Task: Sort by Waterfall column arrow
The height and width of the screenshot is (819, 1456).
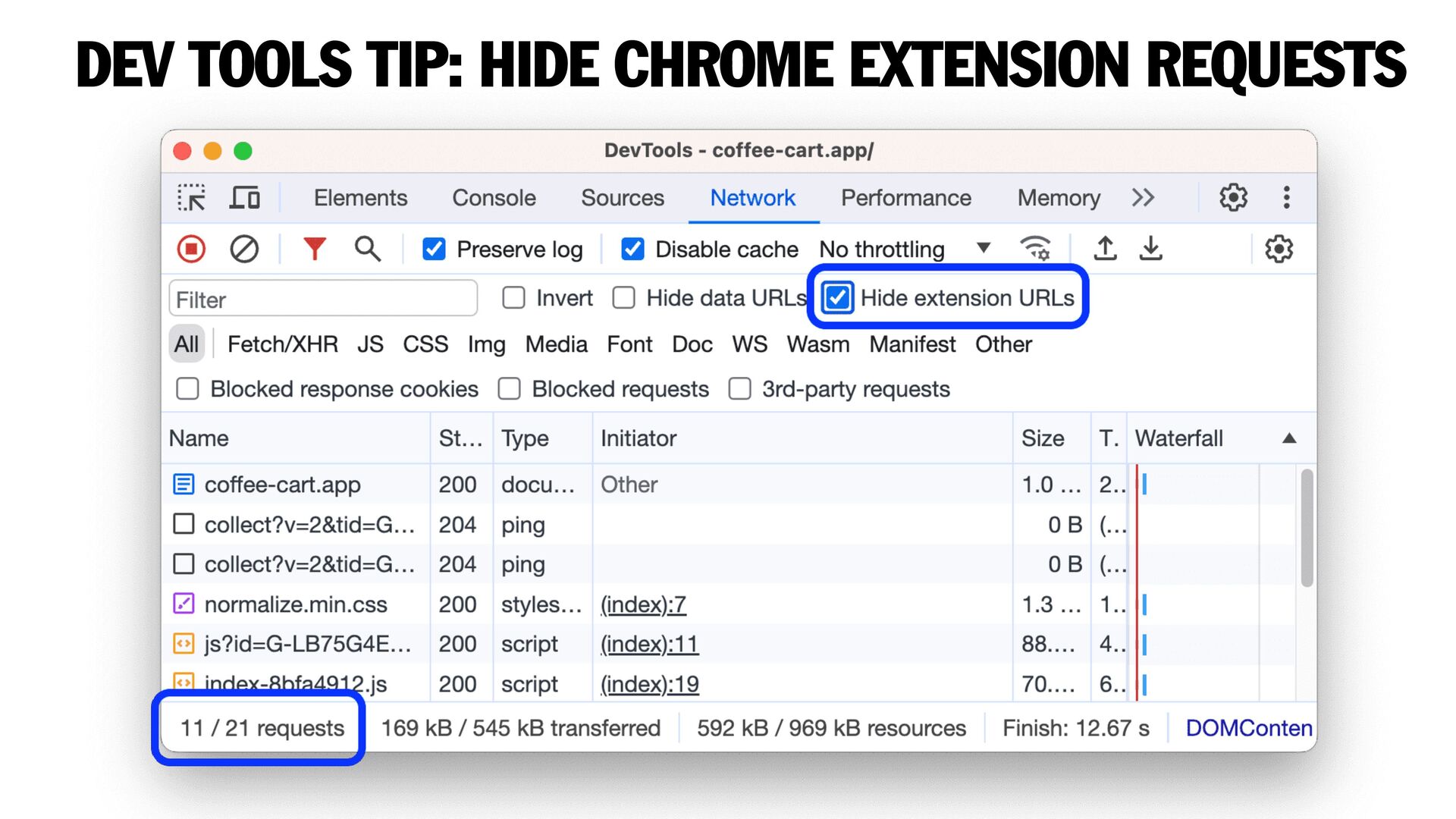Action: tap(1289, 438)
